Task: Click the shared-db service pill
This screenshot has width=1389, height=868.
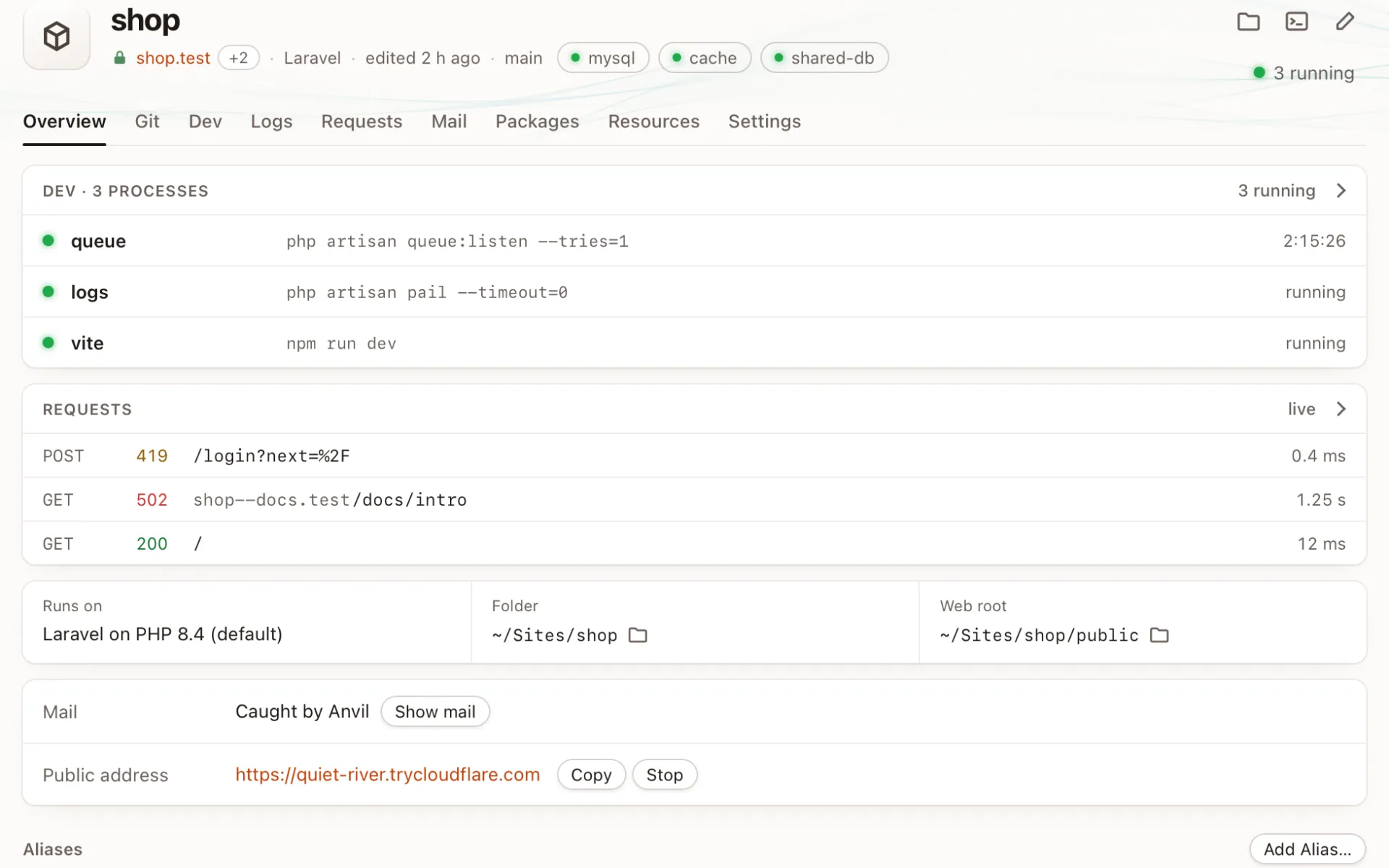Action: click(x=825, y=58)
